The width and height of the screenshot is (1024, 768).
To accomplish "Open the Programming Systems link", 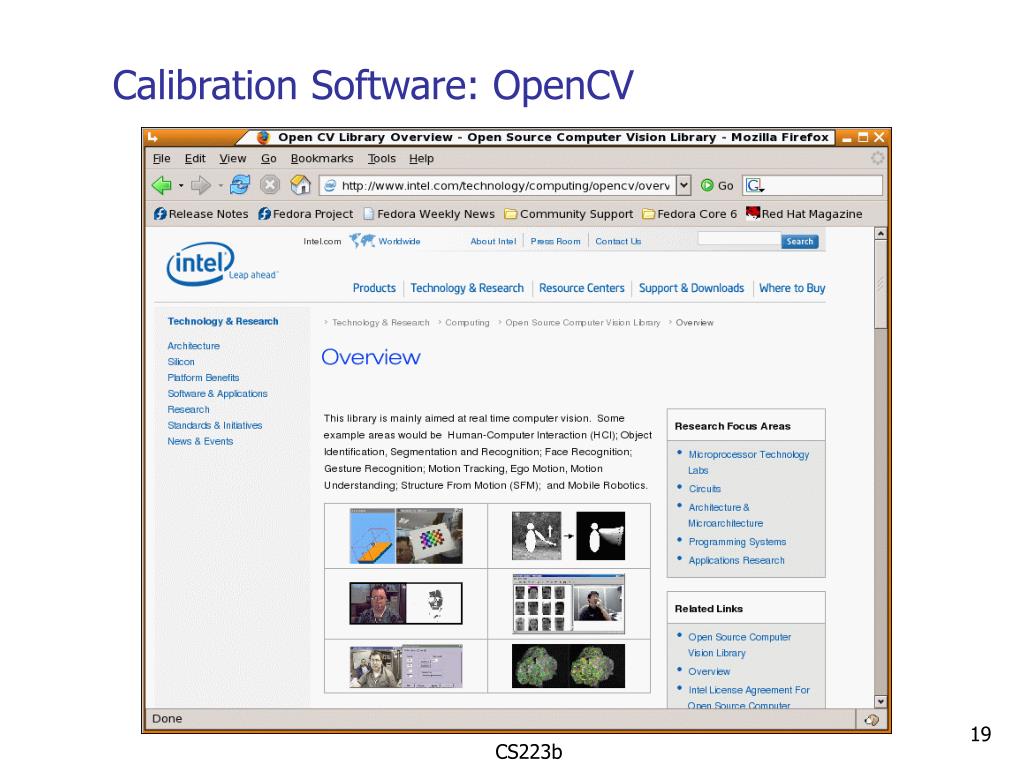I will (x=737, y=542).
